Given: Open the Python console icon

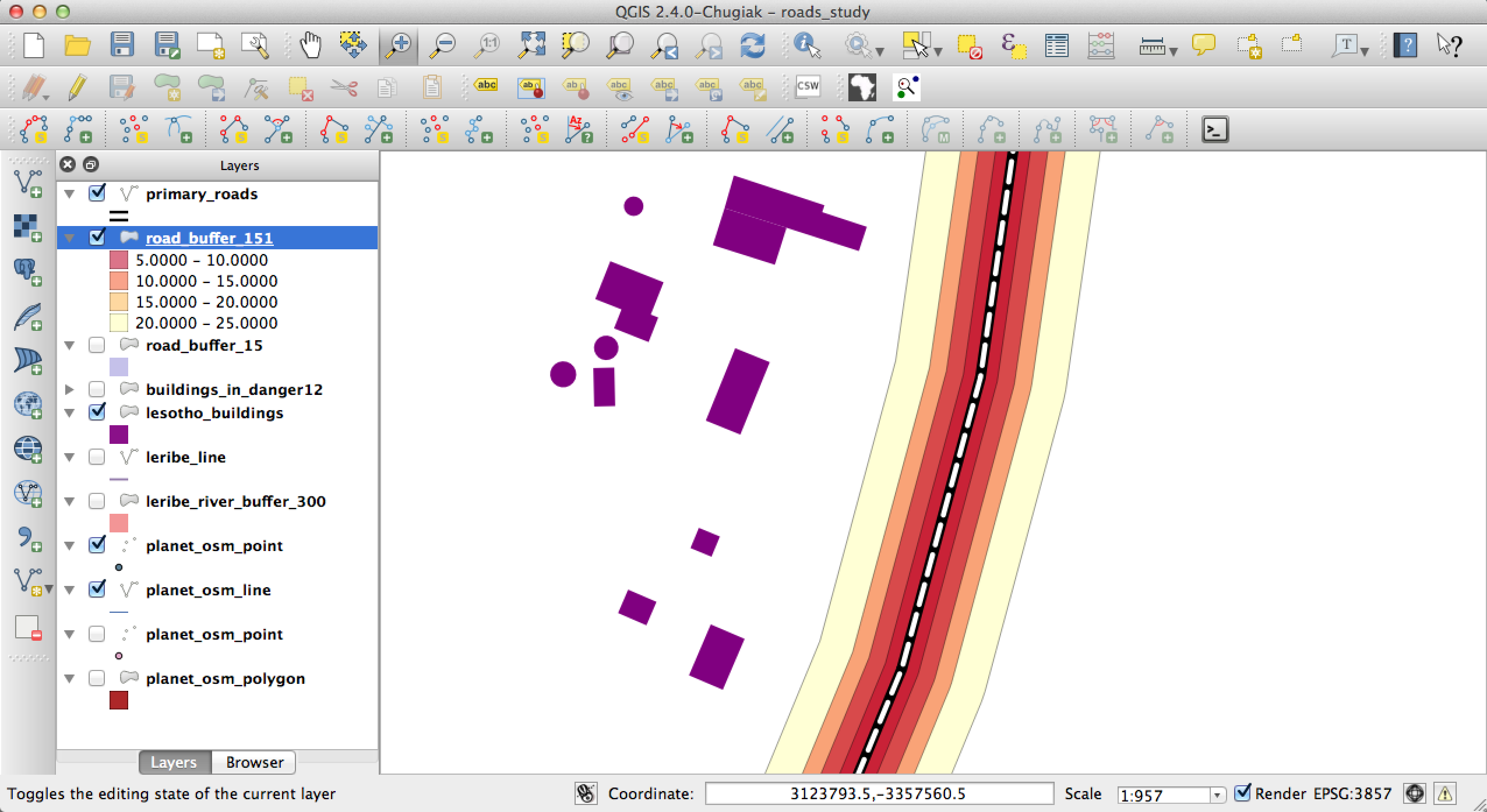Looking at the screenshot, I should click(1215, 129).
